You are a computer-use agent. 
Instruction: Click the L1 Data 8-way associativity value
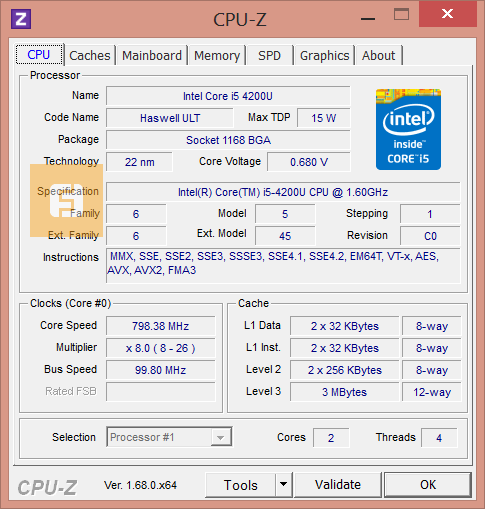(x=432, y=326)
